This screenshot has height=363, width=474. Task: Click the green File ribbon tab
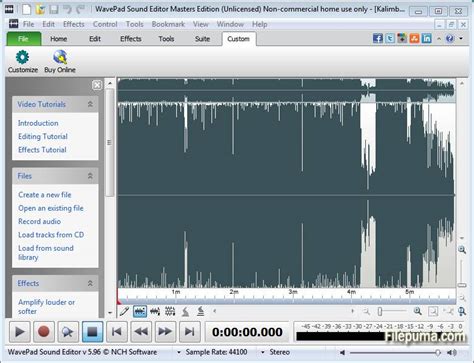[x=23, y=39]
